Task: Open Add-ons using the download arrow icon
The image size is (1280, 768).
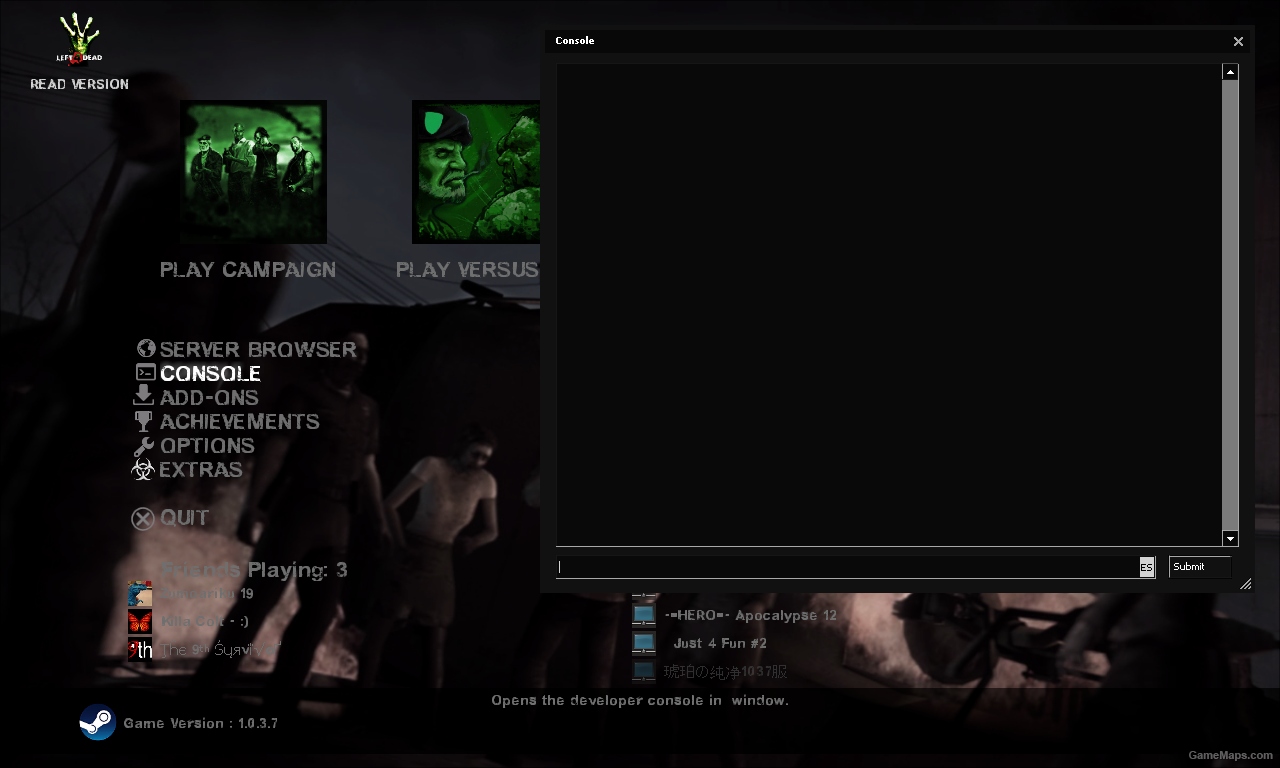Action: click(144, 396)
